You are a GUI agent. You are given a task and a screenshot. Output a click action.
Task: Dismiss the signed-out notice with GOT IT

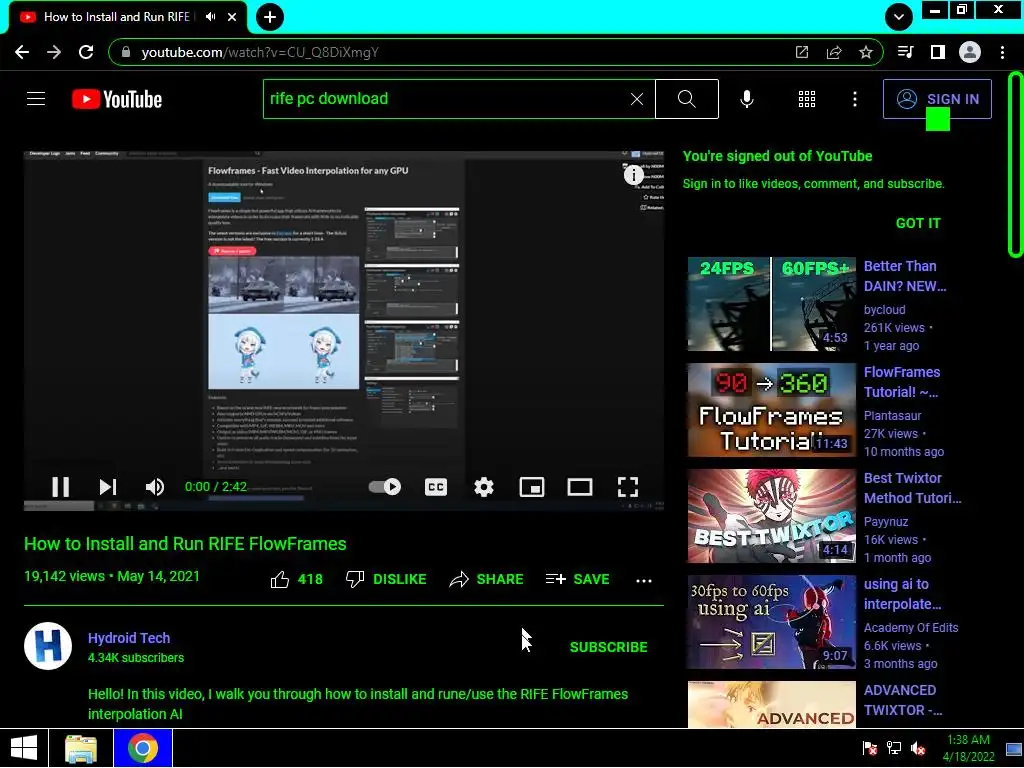point(918,223)
